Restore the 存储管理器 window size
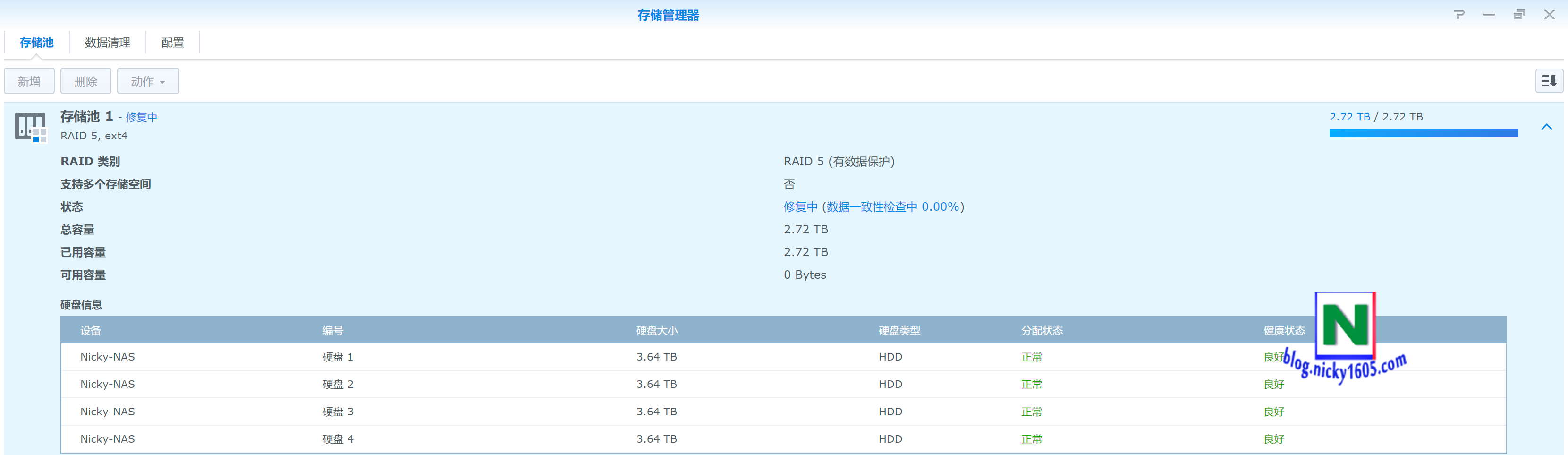This screenshot has height=455, width=1568. click(x=1519, y=15)
